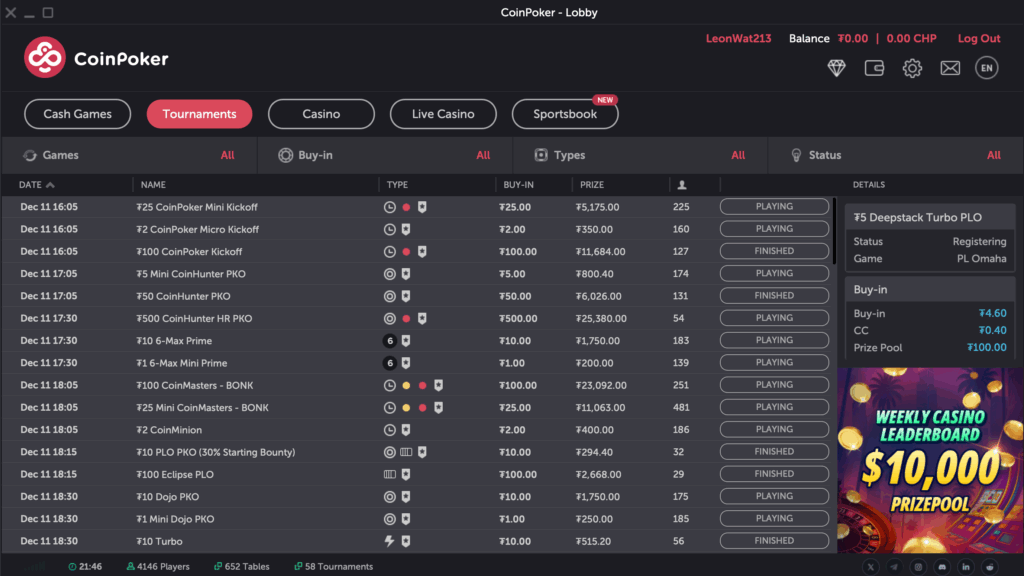Open the Casino tab

tap(321, 114)
